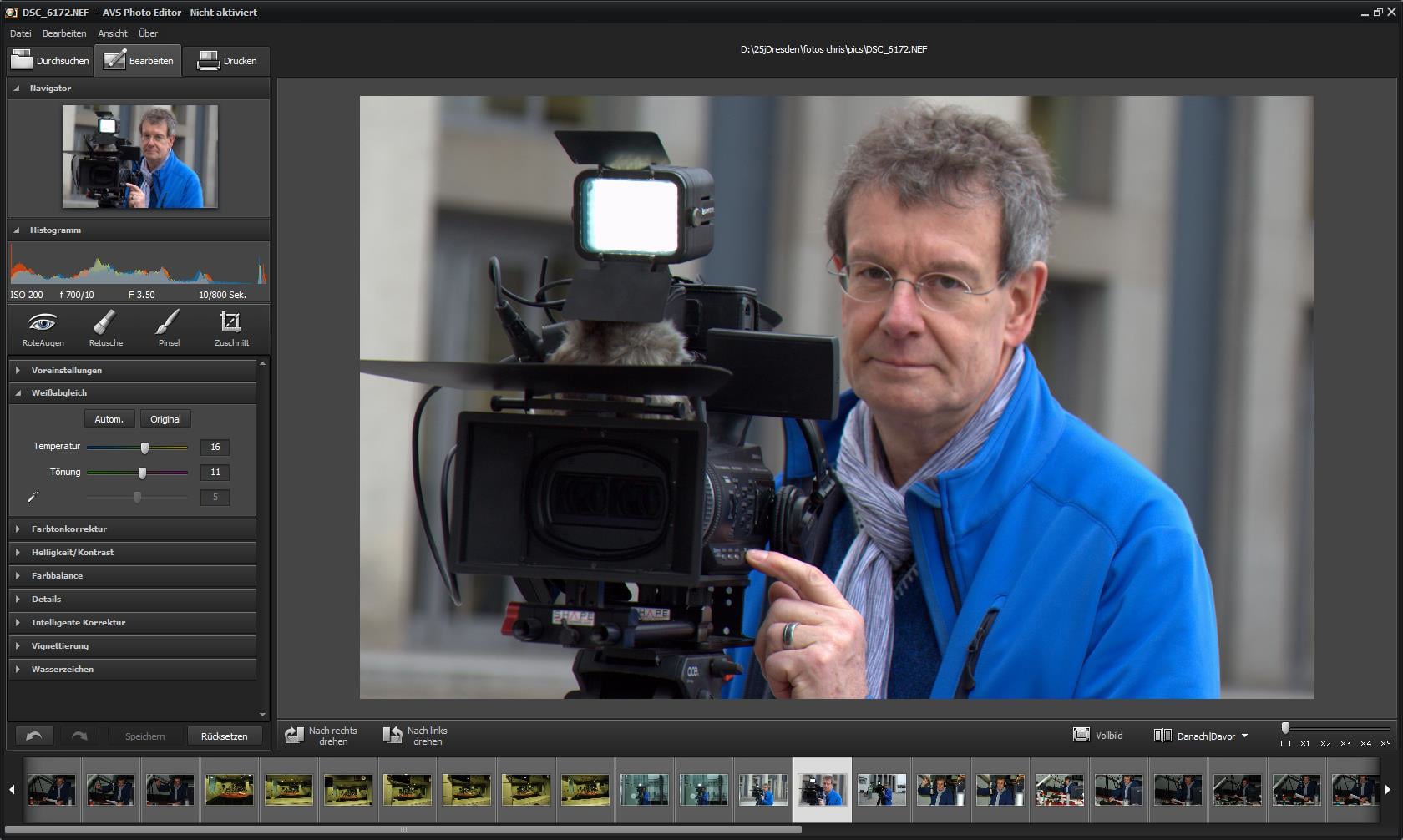The width and height of the screenshot is (1403, 840).
Task: Collapse the Weißabgleich section
Action: pyautogui.click(x=58, y=392)
